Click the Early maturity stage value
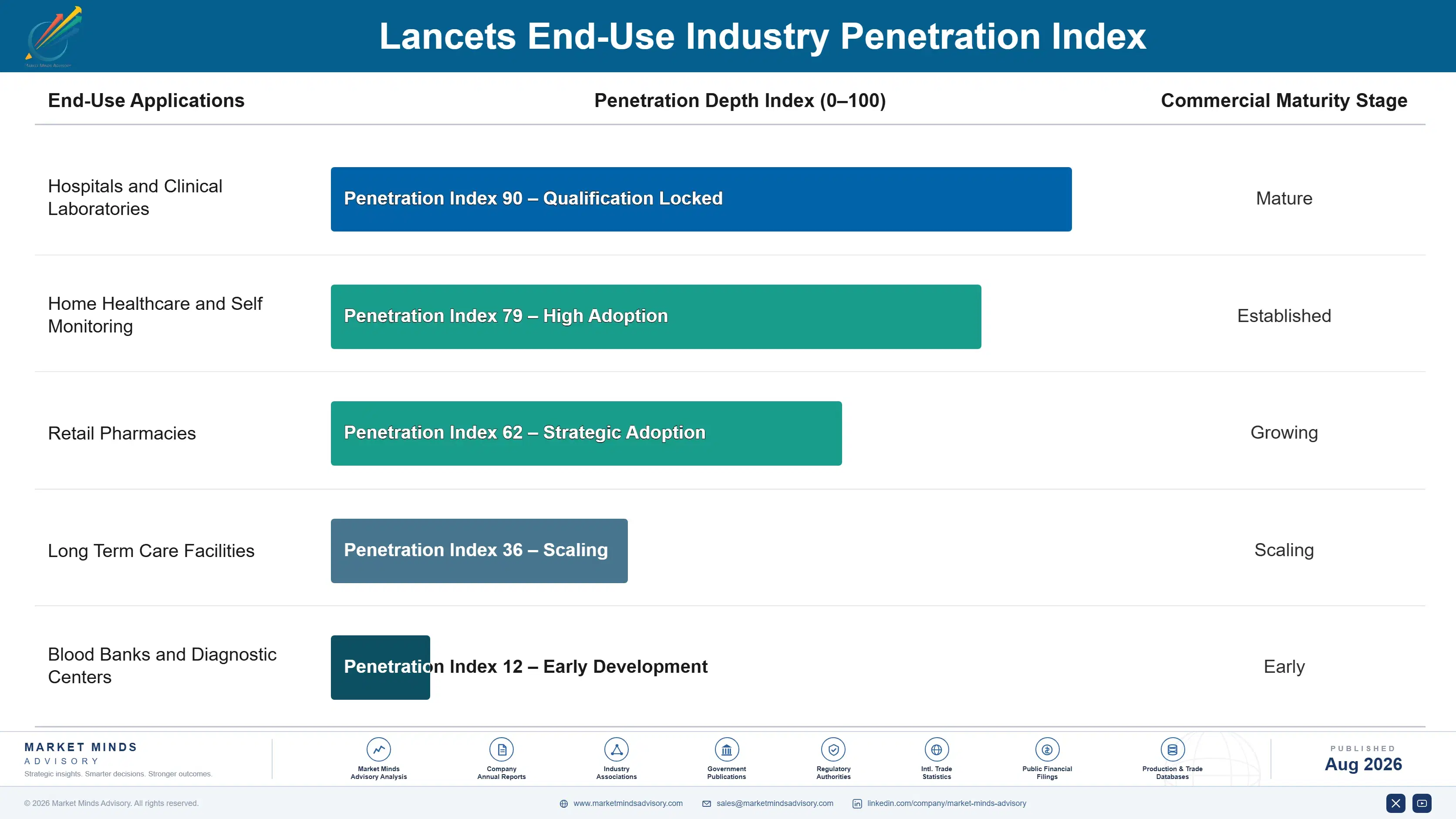The image size is (1456, 819). [1284, 667]
